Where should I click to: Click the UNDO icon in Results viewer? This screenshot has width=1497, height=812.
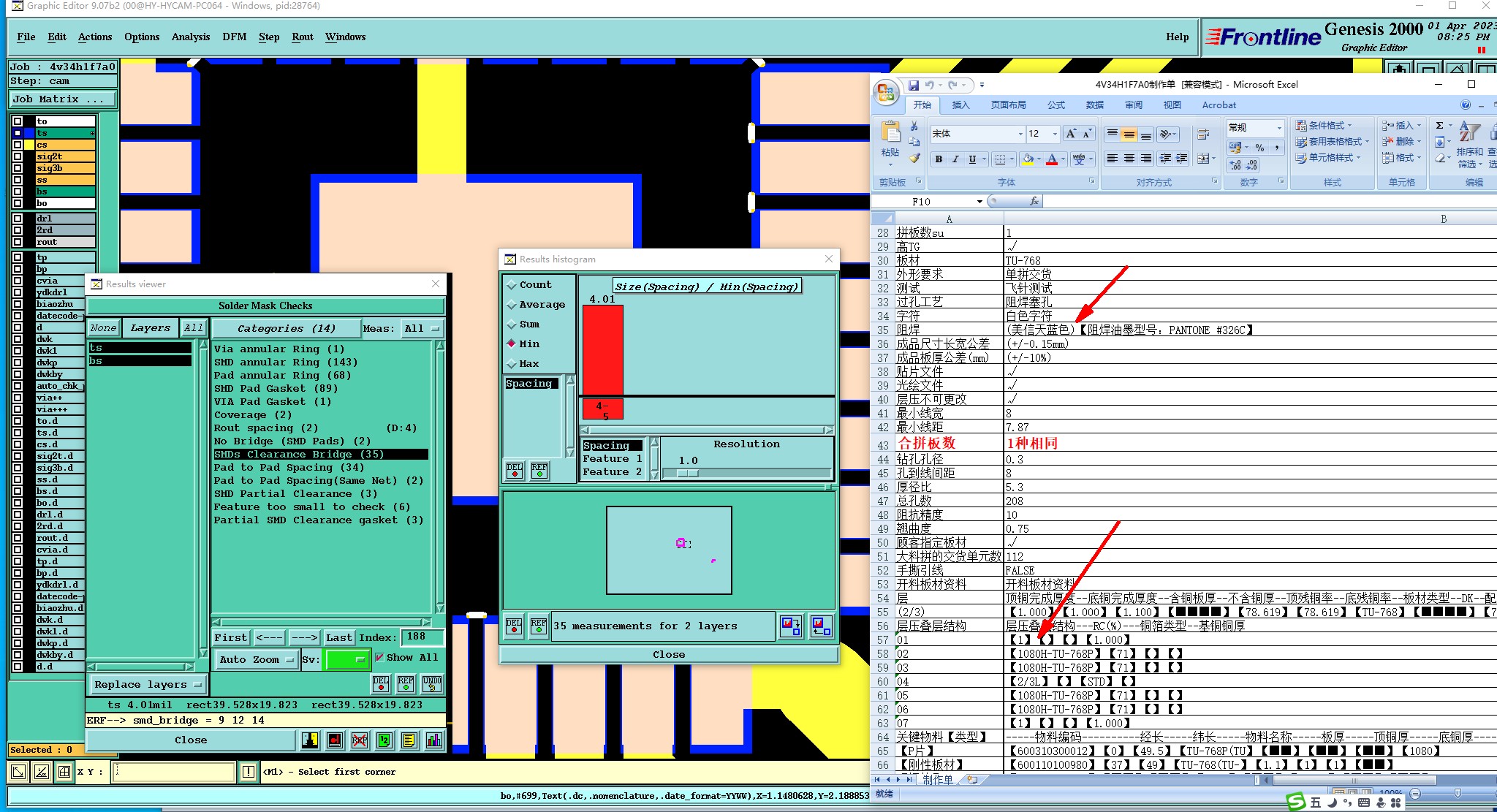[432, 684]
